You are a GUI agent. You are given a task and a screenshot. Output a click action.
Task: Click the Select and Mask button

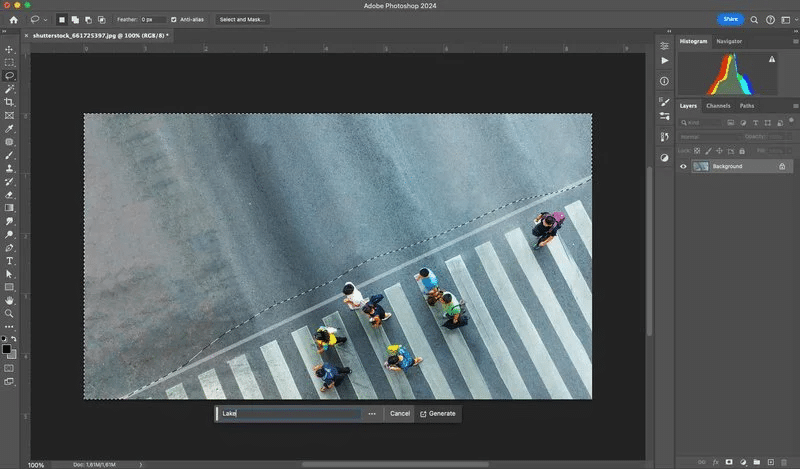pos(243,19)
